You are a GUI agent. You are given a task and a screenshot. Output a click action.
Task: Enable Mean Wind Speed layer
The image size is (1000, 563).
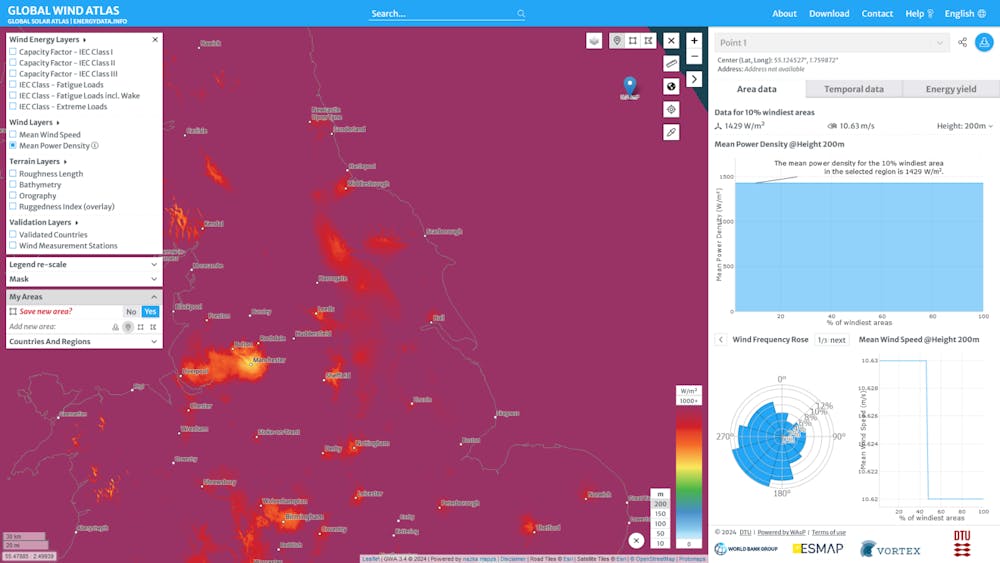click(13, 135)
